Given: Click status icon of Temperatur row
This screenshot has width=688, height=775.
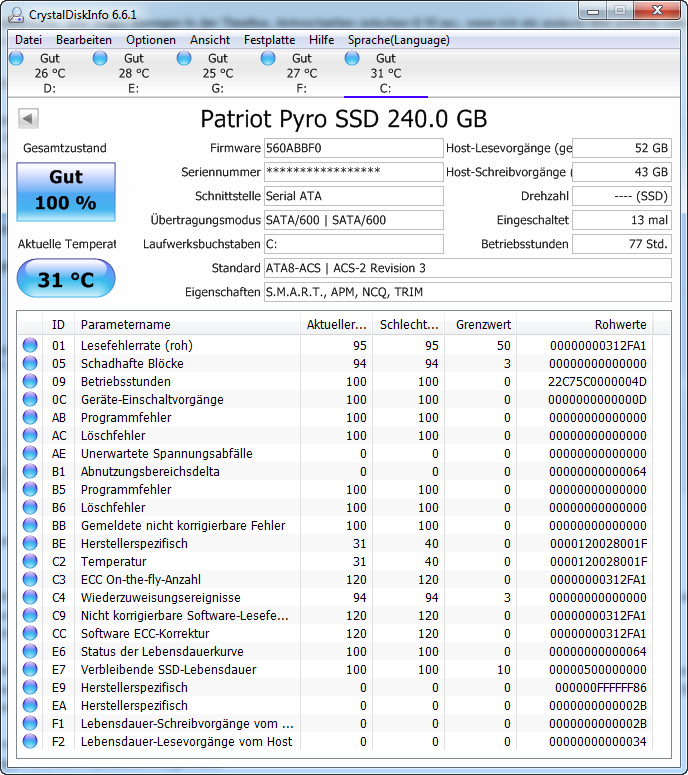Looking at the screenshot, I should coord(30,562).
